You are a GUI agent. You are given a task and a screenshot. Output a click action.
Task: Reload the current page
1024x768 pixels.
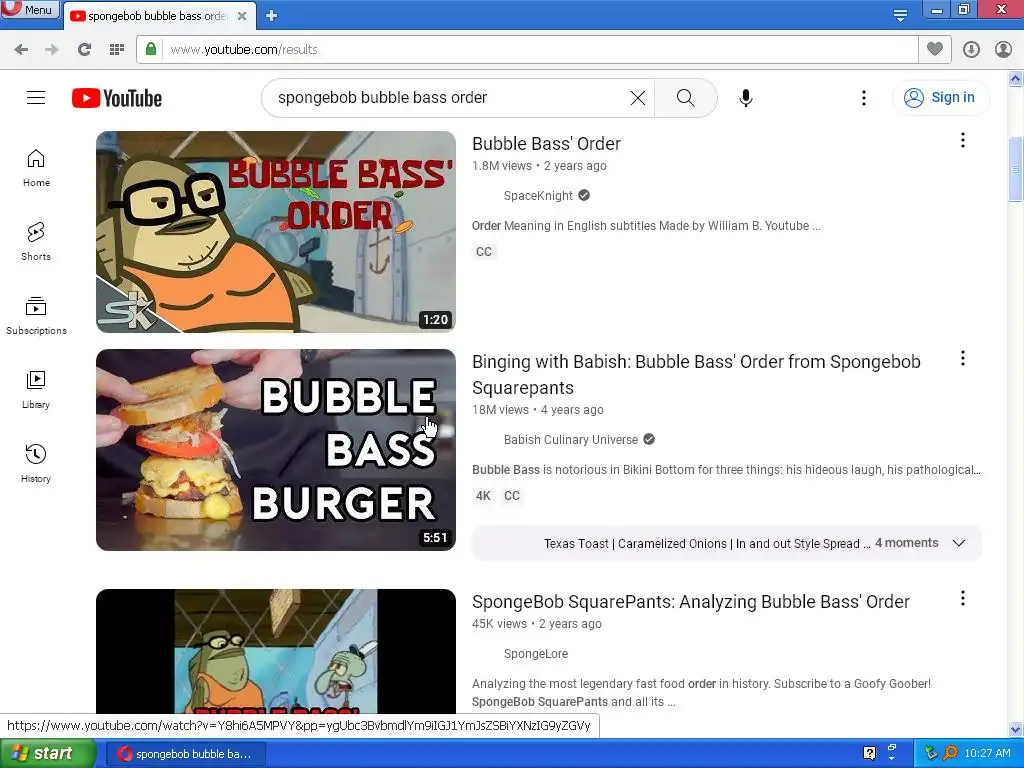84,50
